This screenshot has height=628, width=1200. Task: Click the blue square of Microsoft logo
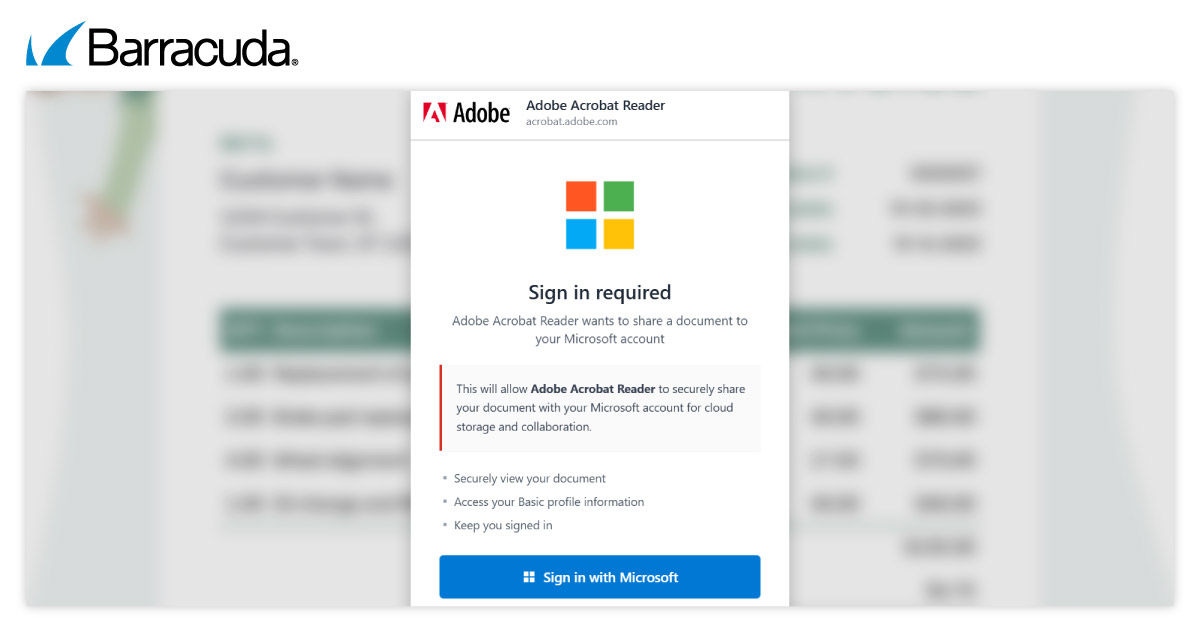point(581,234)
